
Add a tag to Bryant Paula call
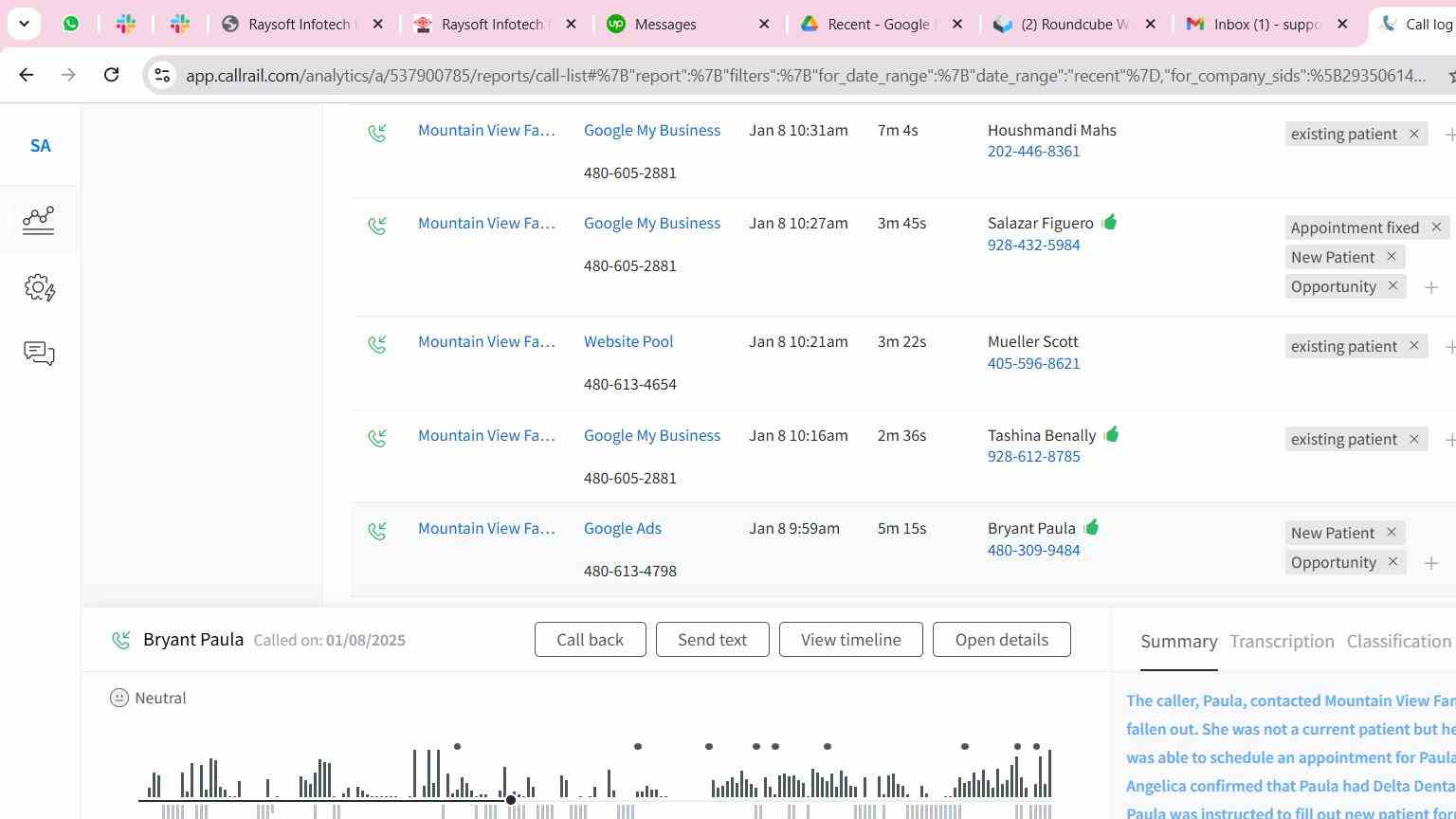[x=1431, y=563]
